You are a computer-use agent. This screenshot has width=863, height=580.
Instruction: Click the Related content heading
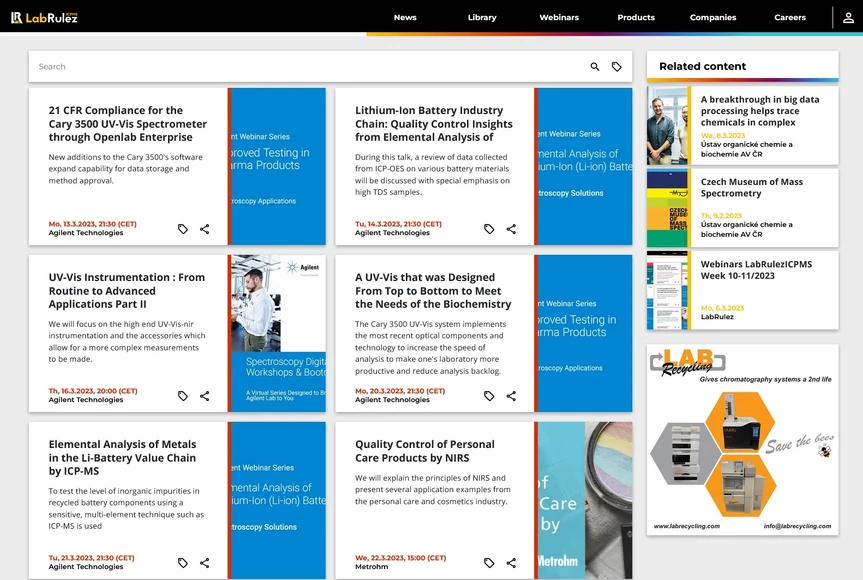(702, 66)
